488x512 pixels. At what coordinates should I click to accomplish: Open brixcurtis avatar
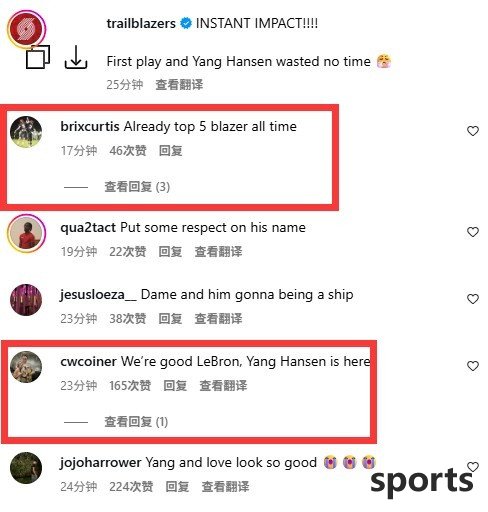click(x=26, y=132)
